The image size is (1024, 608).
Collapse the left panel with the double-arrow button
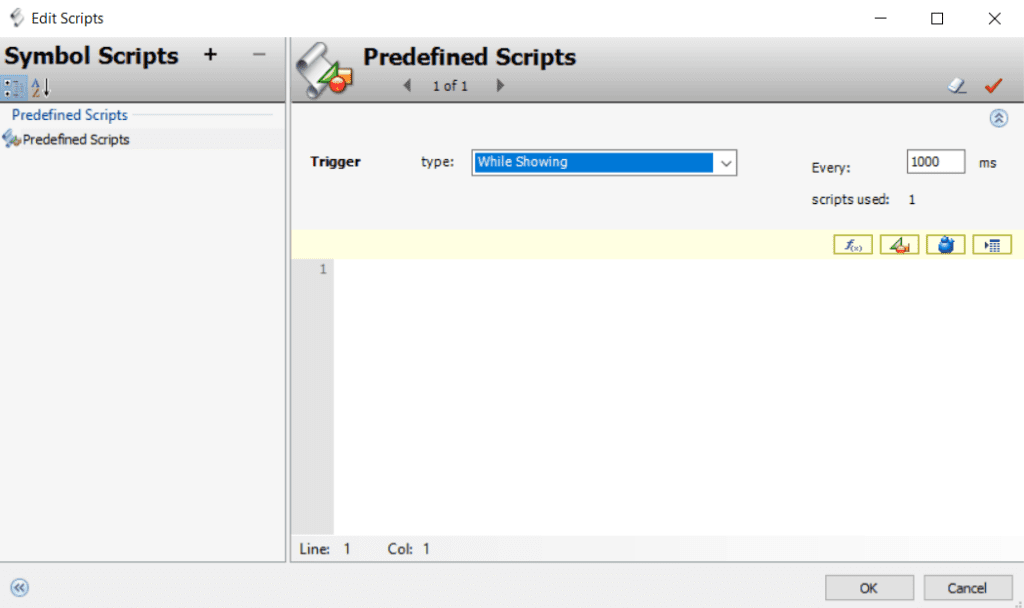pos(18,588)
